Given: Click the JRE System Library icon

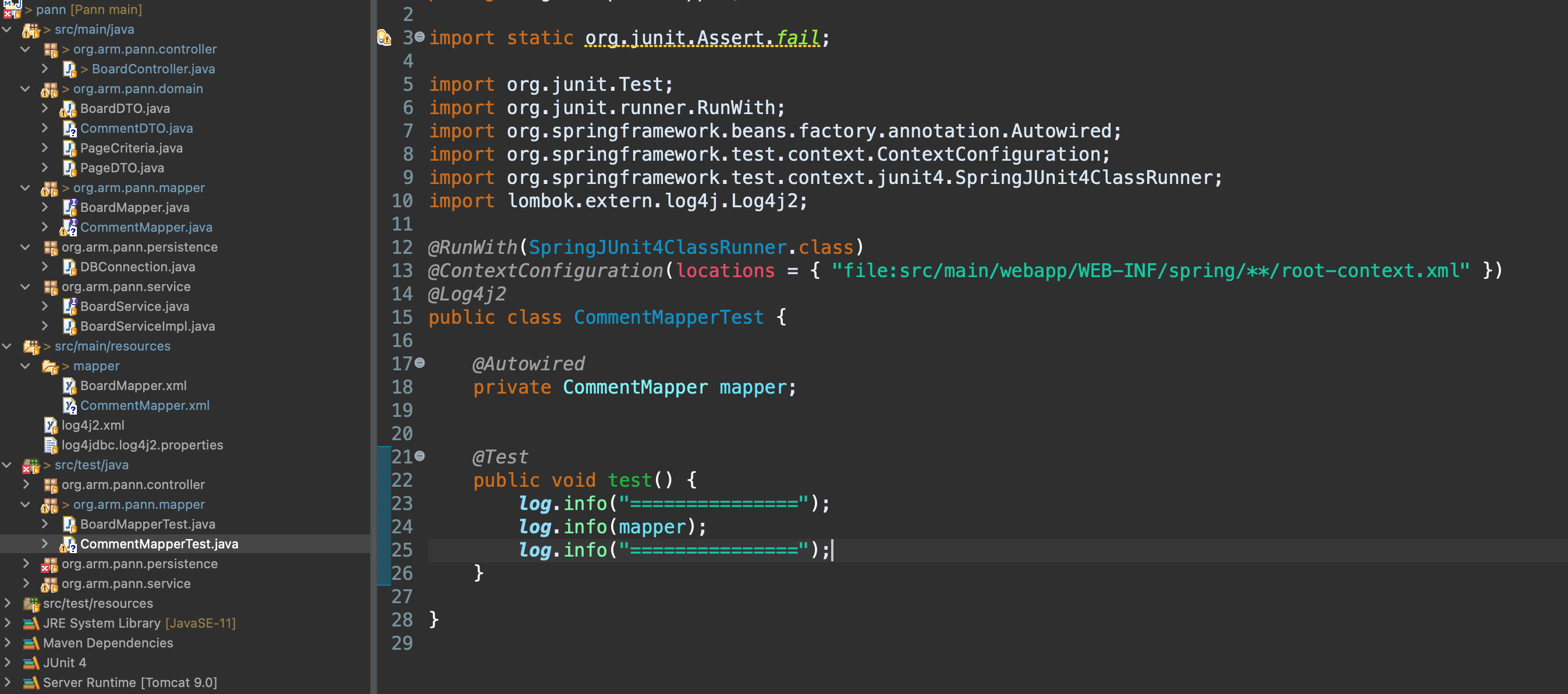Looking at the screenshot, I should pos(31,624).
